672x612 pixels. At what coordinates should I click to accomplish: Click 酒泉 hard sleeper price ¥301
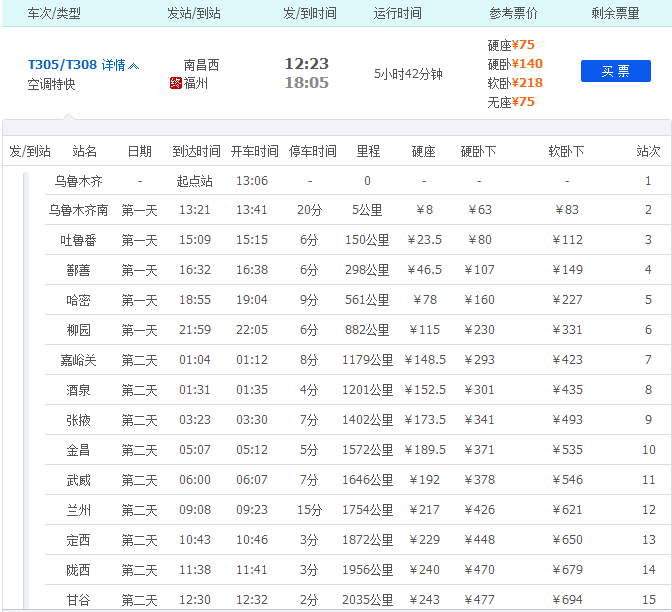(x=479, y=390)
